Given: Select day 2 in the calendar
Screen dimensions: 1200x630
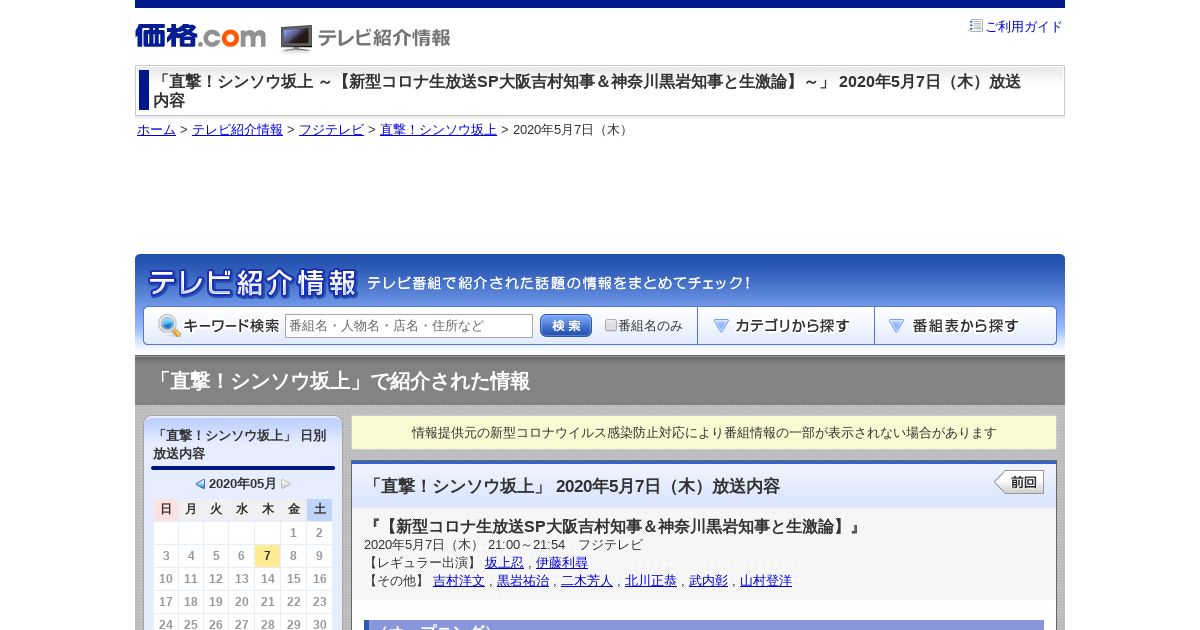Looking at the screenshot, I should click(319, 533).
